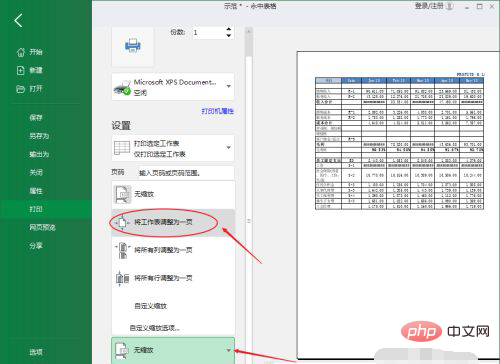
Task: Select 新建 new document sidebar icon
Action: click(21, 70)
